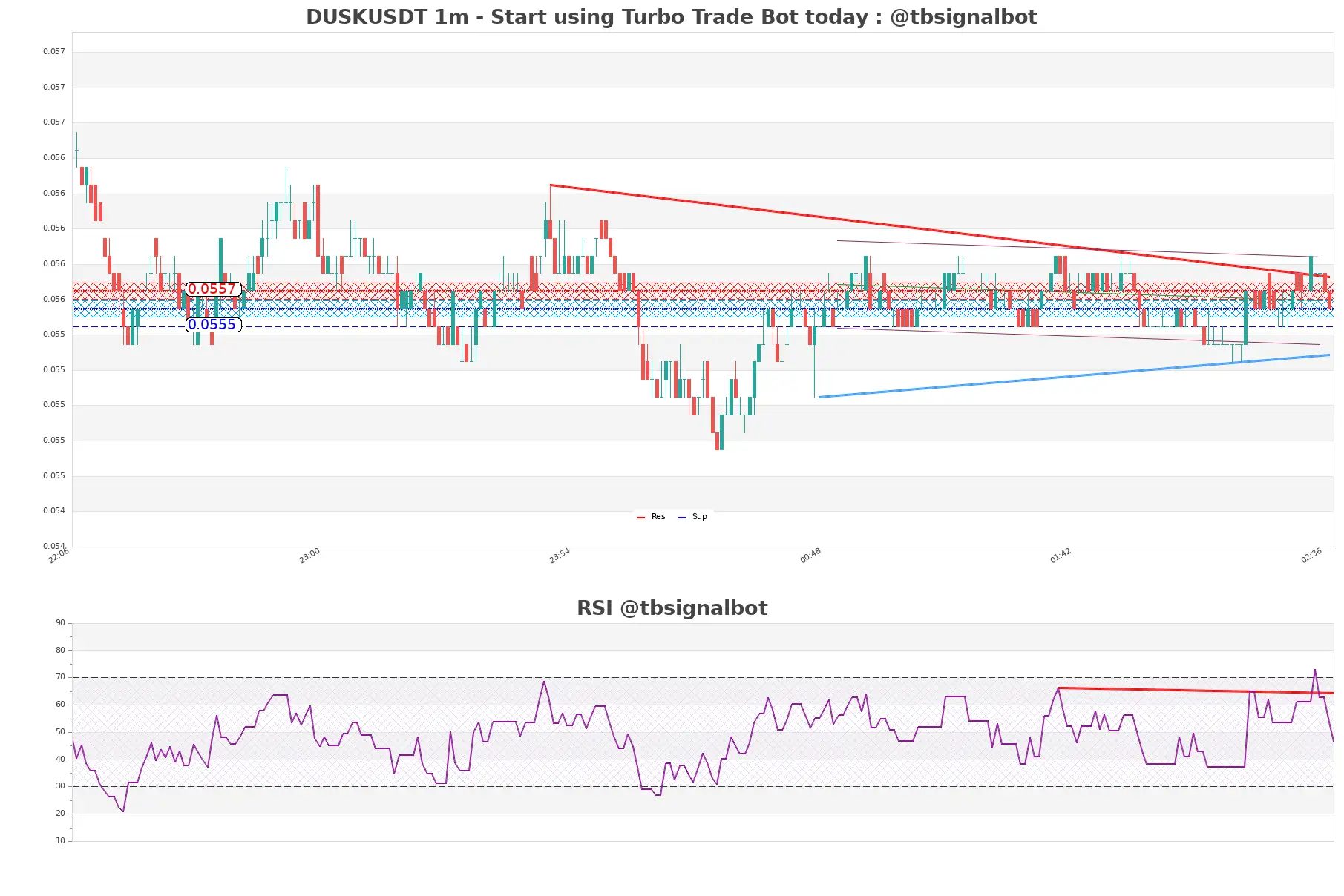Click the 23:54 time axis label
This screenshot has height=896, width=1344.
pos(560,556)
